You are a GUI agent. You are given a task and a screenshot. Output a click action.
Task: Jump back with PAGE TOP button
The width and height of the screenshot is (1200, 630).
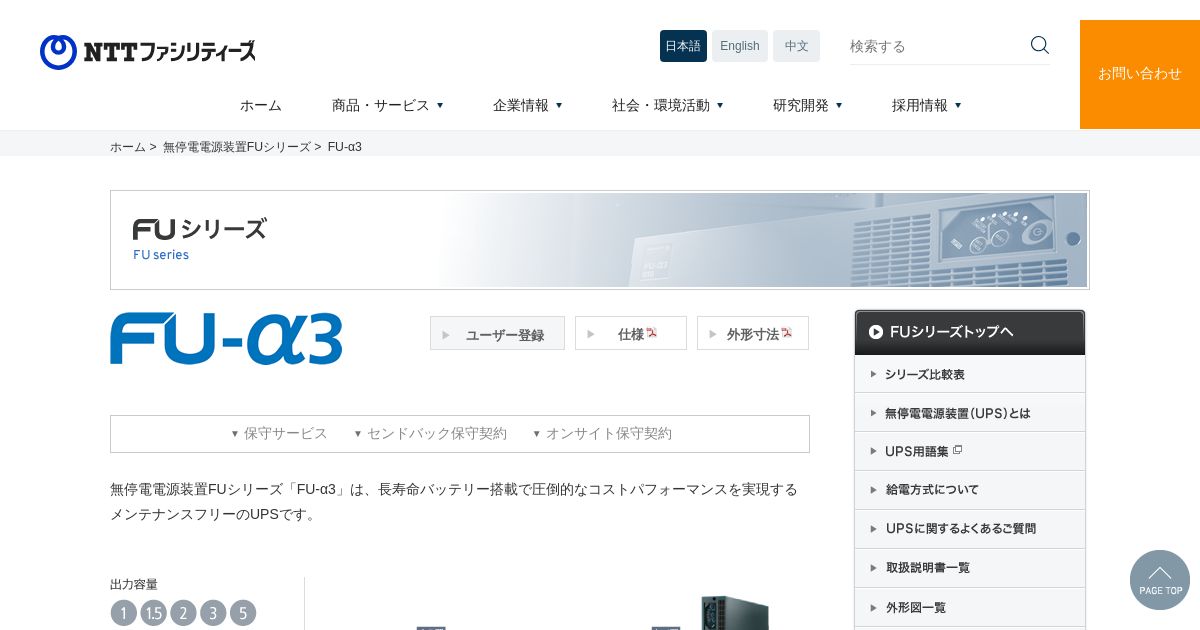(x=1160, y=580)
